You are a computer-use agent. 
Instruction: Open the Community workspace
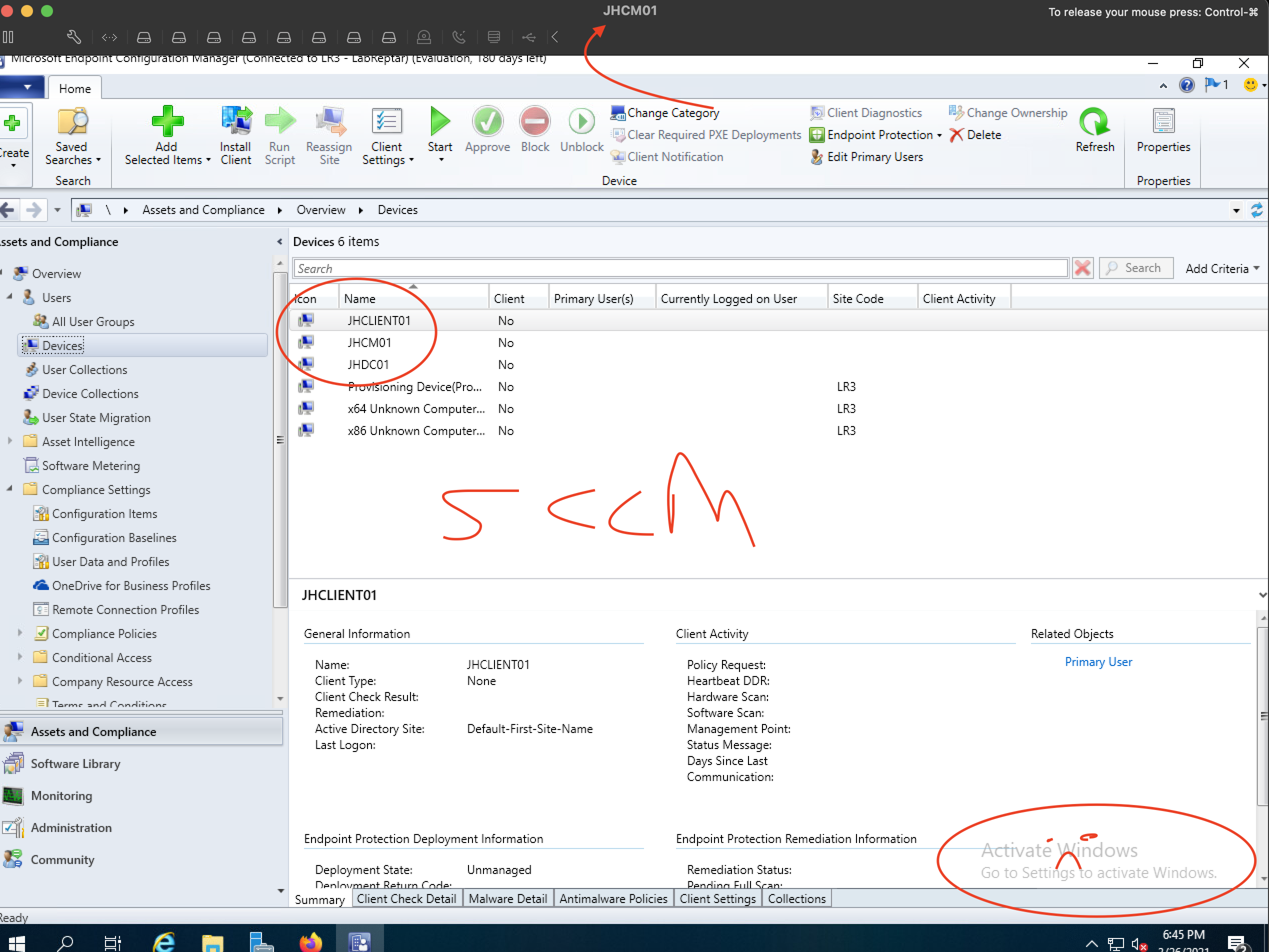(x=141, y=859)
